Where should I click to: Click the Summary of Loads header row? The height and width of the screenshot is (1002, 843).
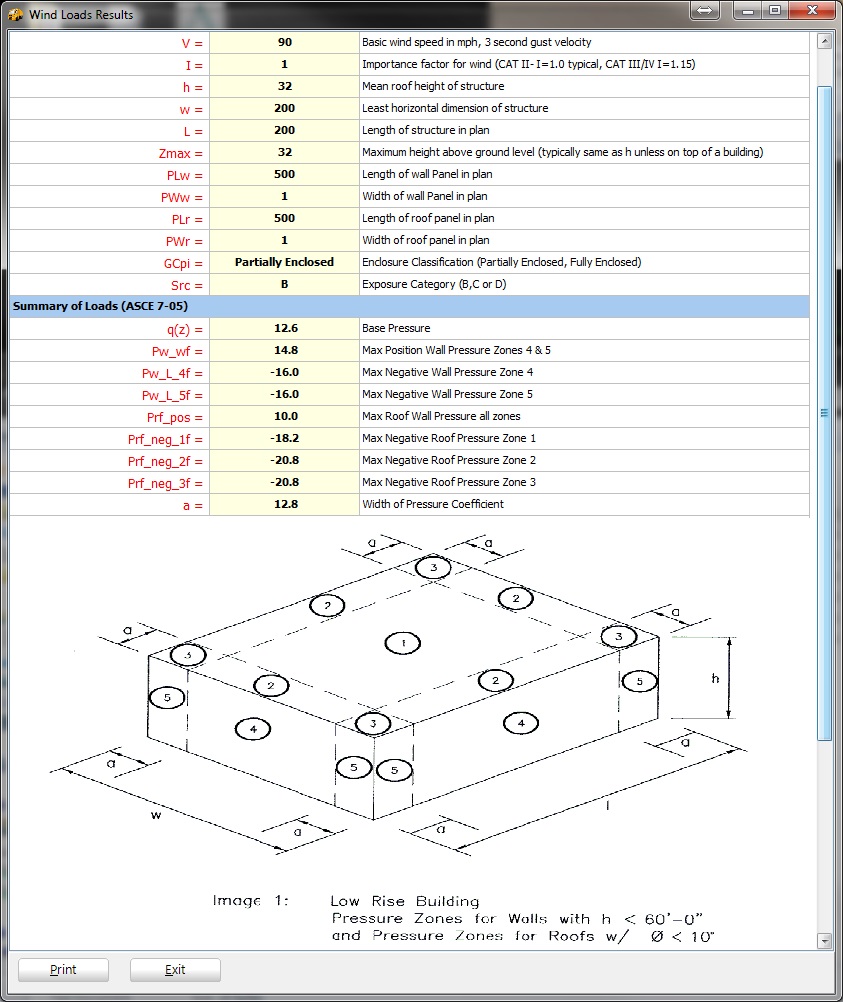(x=408, y=306)
